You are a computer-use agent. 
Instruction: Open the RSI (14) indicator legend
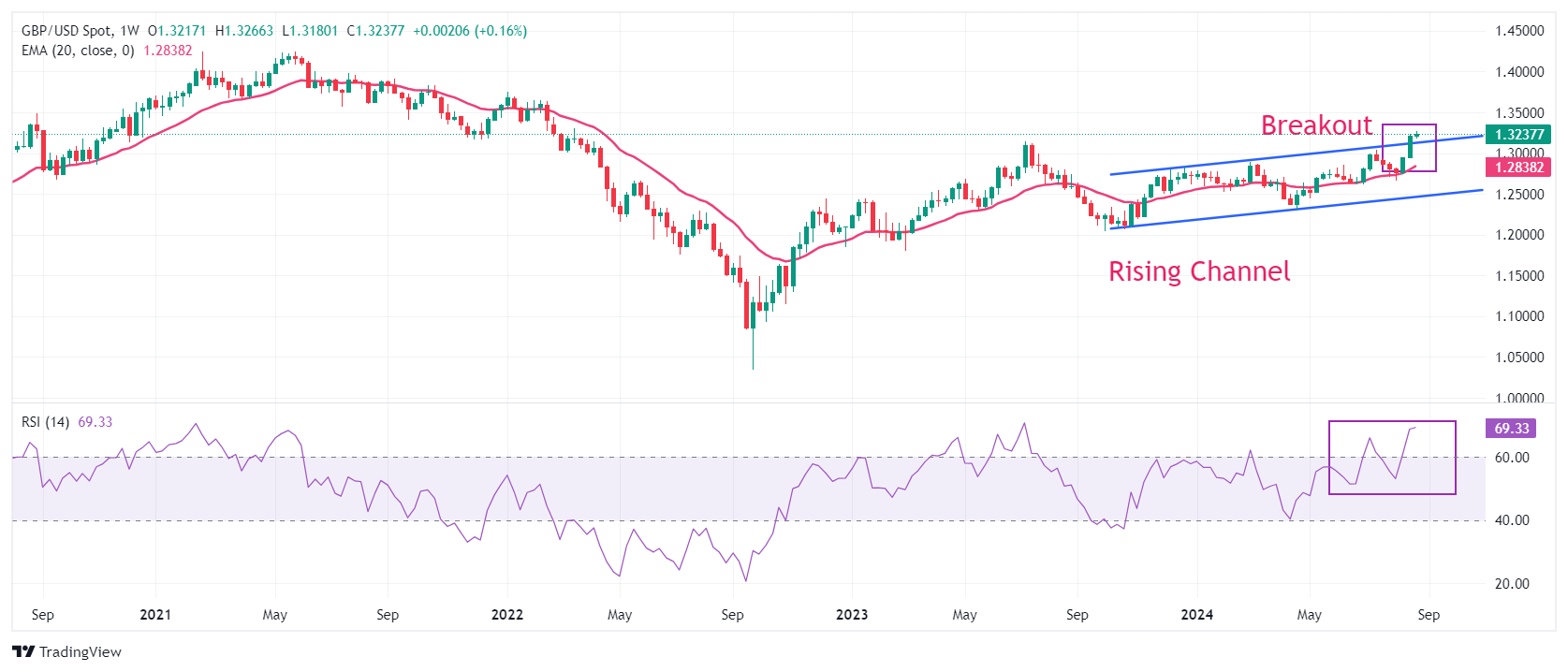tap(45, 422)
